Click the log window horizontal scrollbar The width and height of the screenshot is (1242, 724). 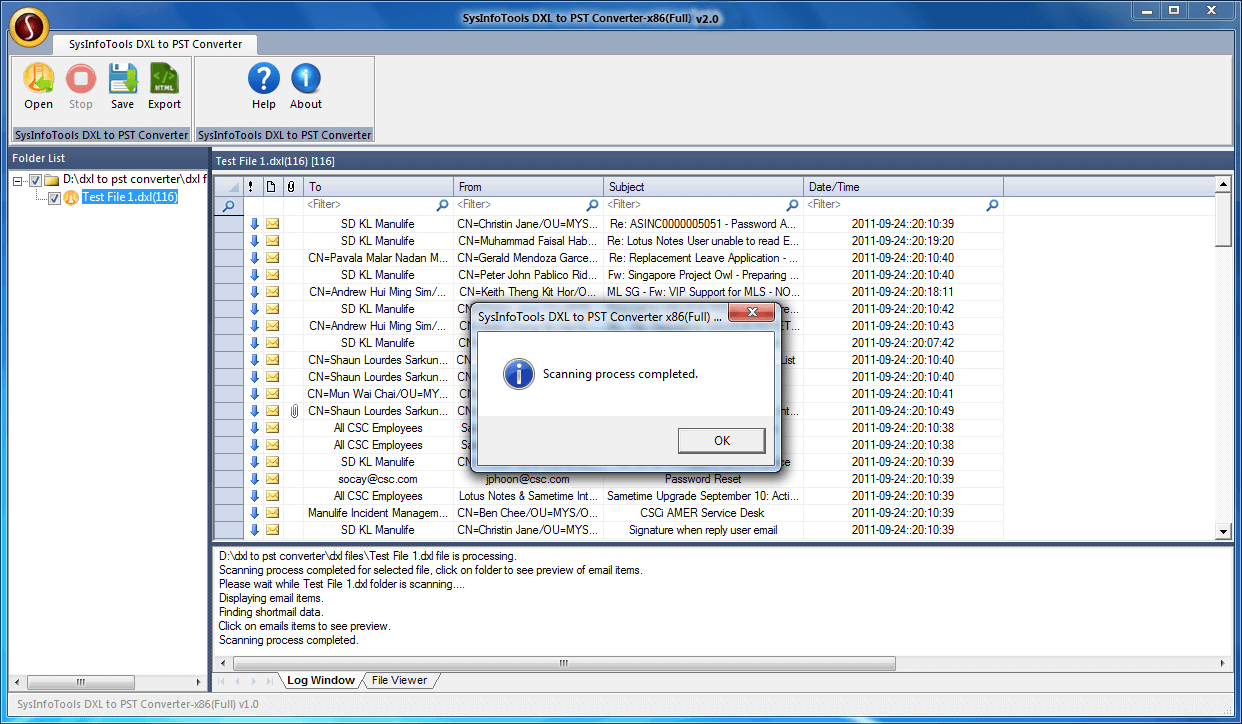564,662
